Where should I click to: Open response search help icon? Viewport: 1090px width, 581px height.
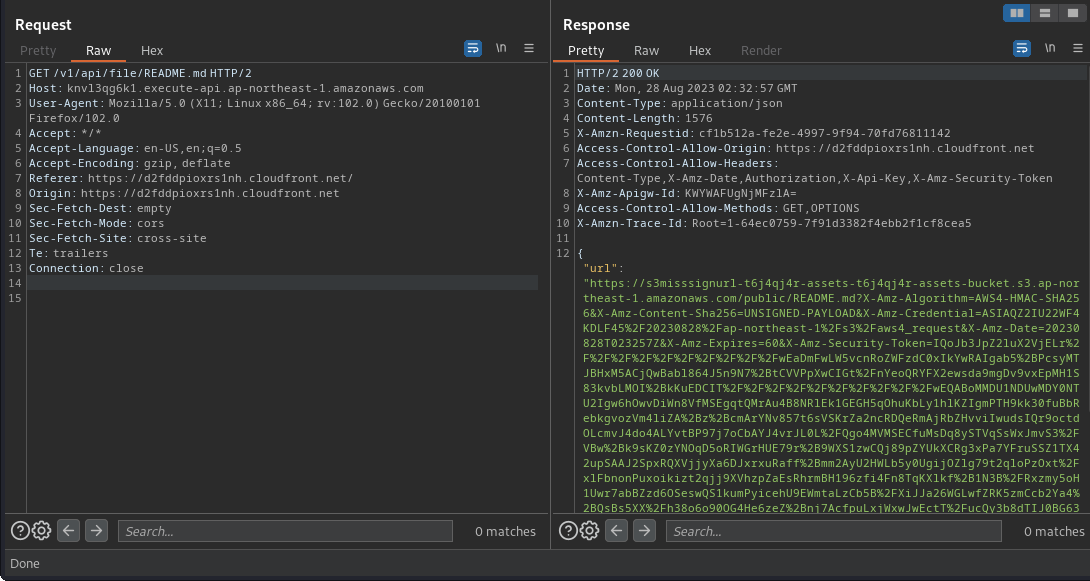568,531
